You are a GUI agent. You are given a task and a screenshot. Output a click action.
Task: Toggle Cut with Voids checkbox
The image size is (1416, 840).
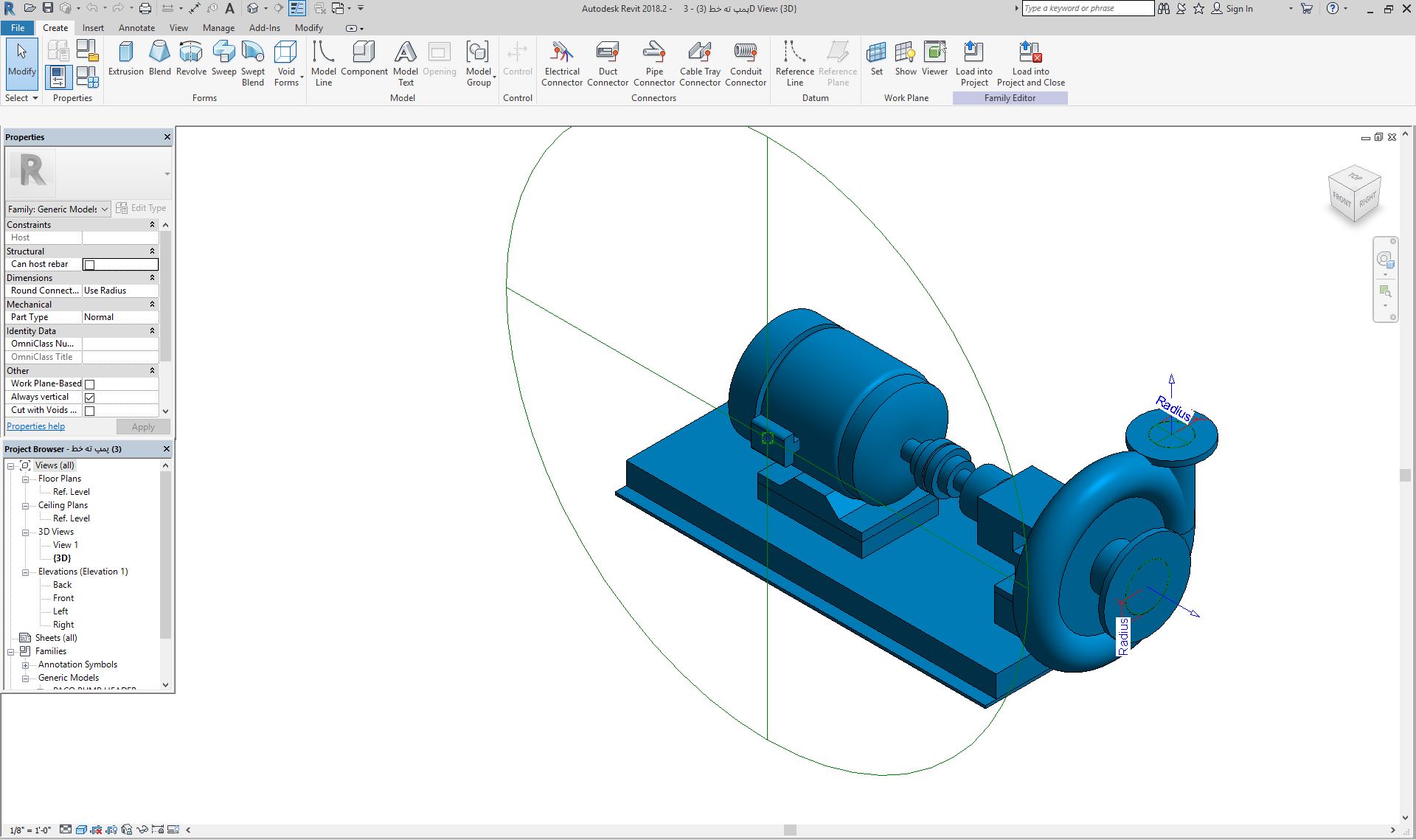(x=89, y=411)
